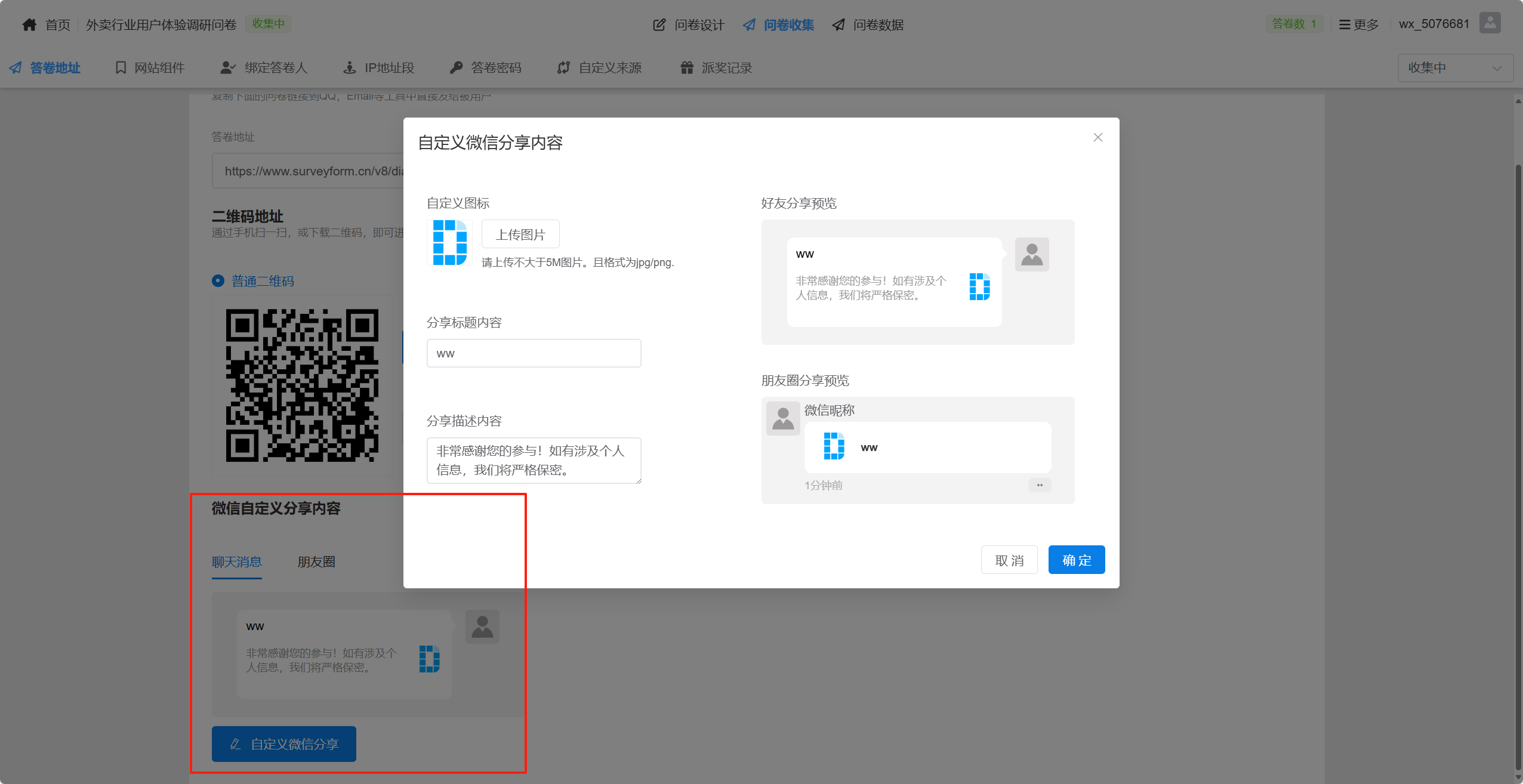Click the 分享描述内容 text area
Viewport: 1523px width, 784px height.
pos(534,460)
